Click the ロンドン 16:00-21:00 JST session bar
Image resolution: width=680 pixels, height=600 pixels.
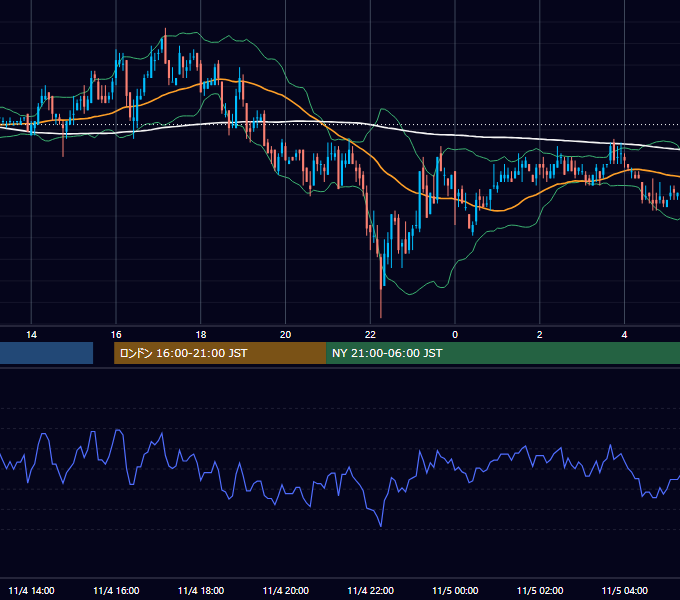click(x=220, y=353)
